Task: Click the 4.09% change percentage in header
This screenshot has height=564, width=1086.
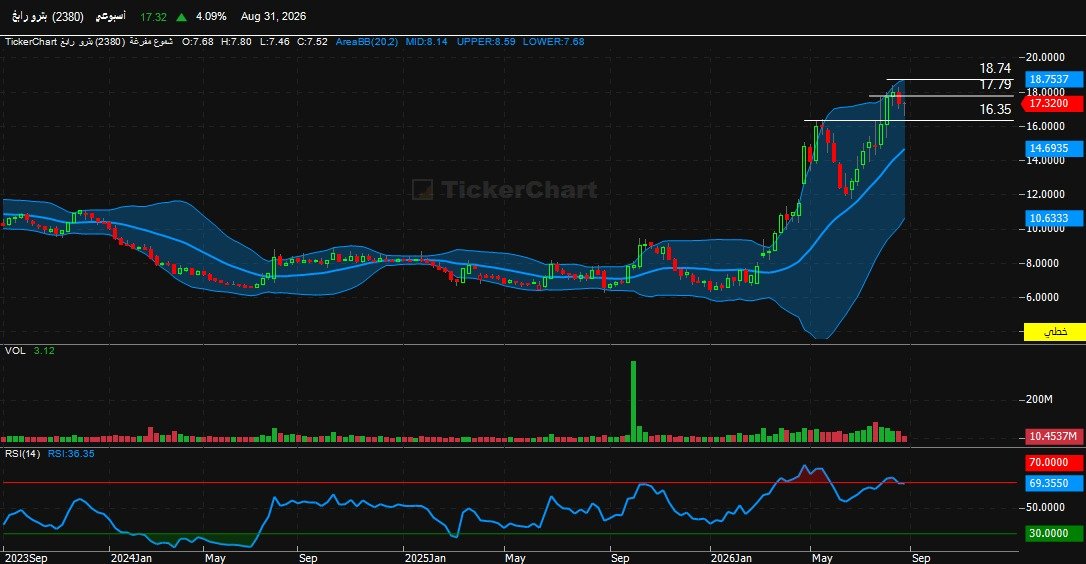Action: click(x=211, y=16)
